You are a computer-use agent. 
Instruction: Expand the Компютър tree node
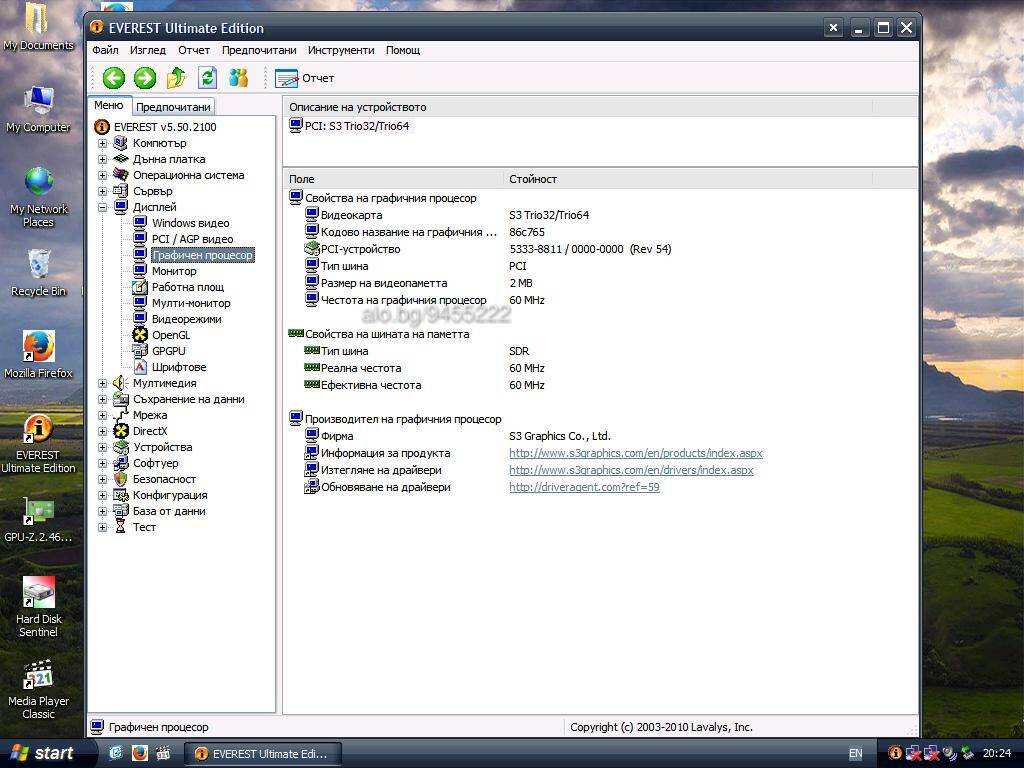(x=103, y=143)
